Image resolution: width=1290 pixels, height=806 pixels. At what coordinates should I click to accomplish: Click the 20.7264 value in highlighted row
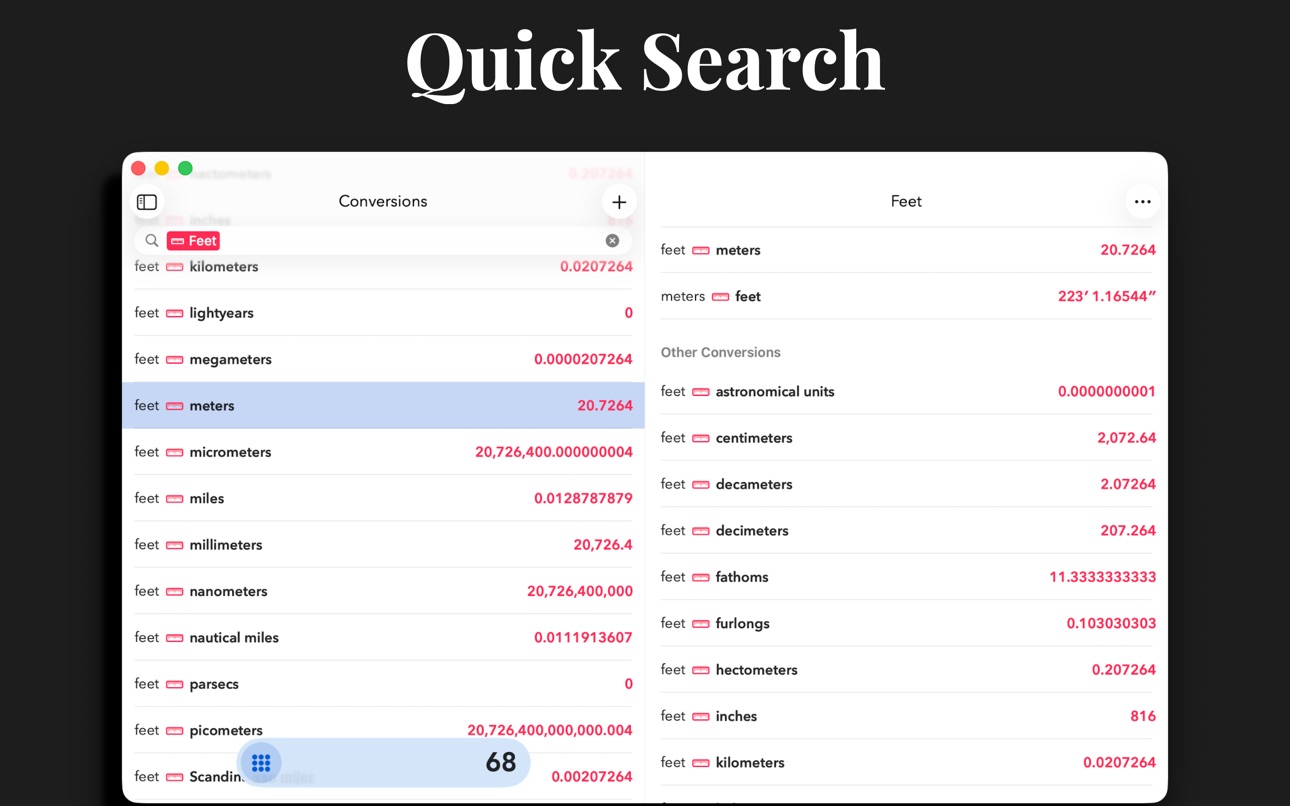click(x=605, y=405)
